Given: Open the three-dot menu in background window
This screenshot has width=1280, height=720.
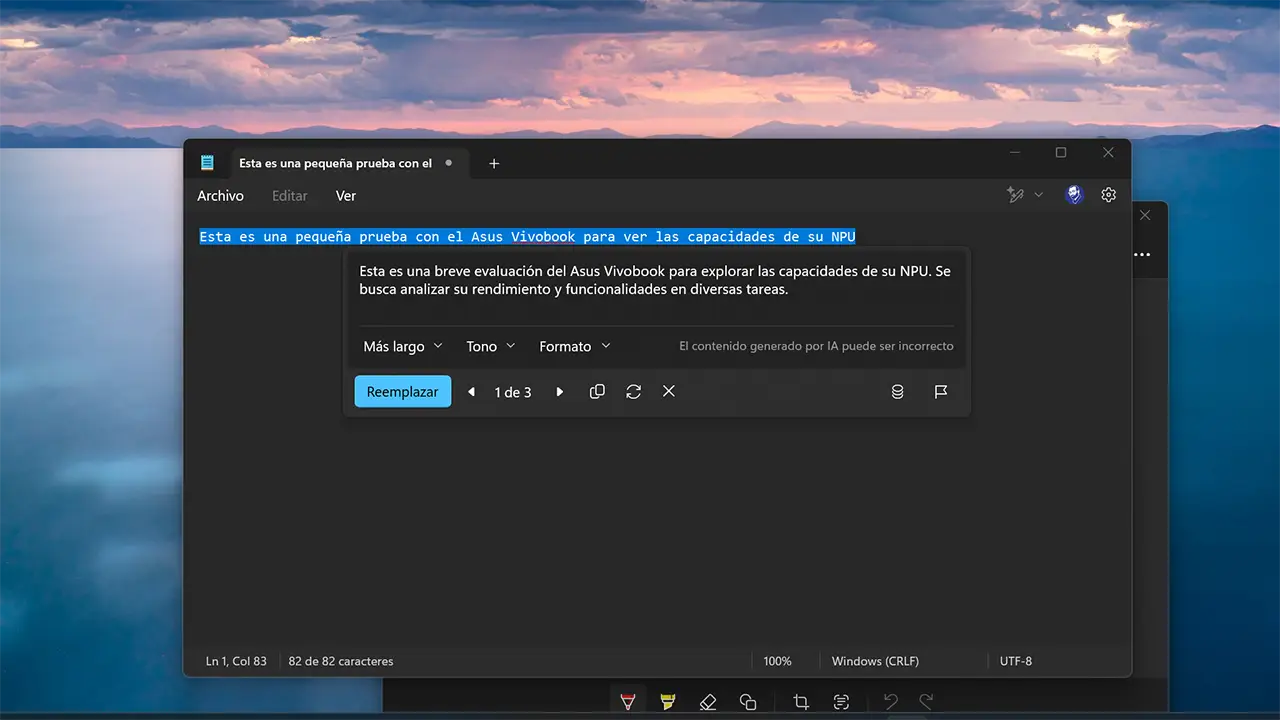Looking at the screenshot, I should tap(1142, 254).
